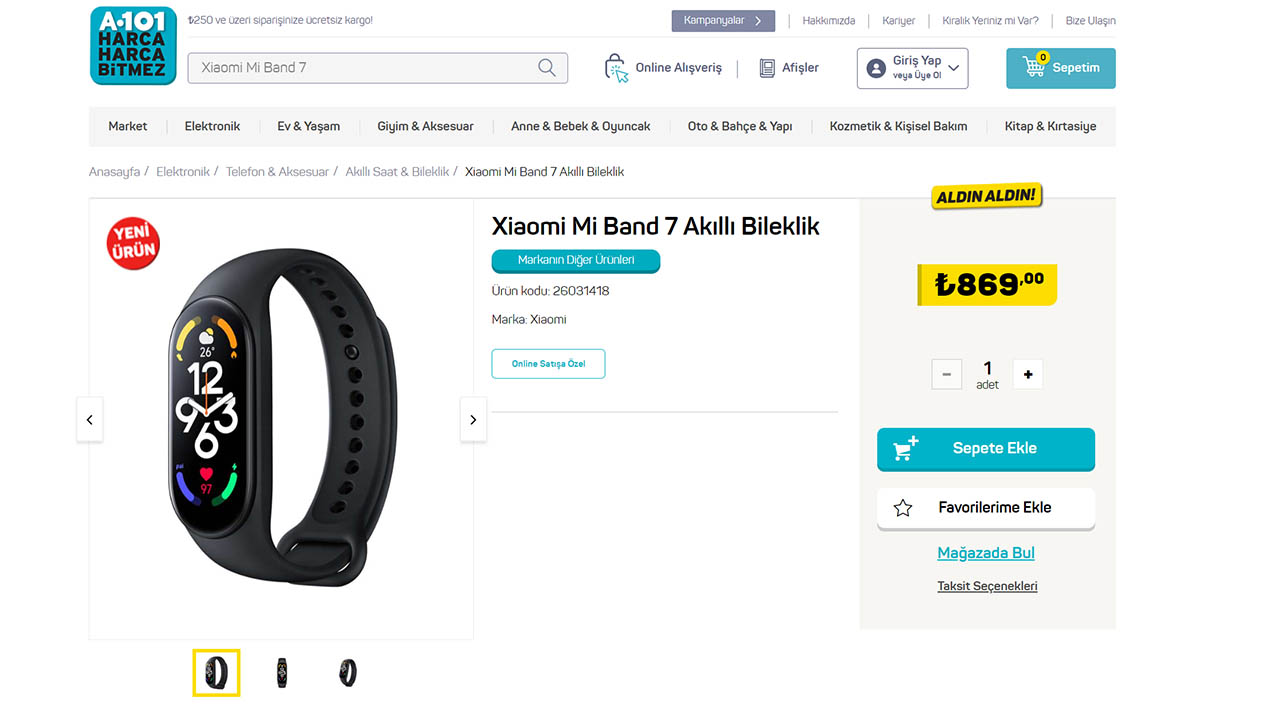Open the Afişler flyer icon
The height and width of the screenshot is (720, 1280).
(x=767, y=68)
